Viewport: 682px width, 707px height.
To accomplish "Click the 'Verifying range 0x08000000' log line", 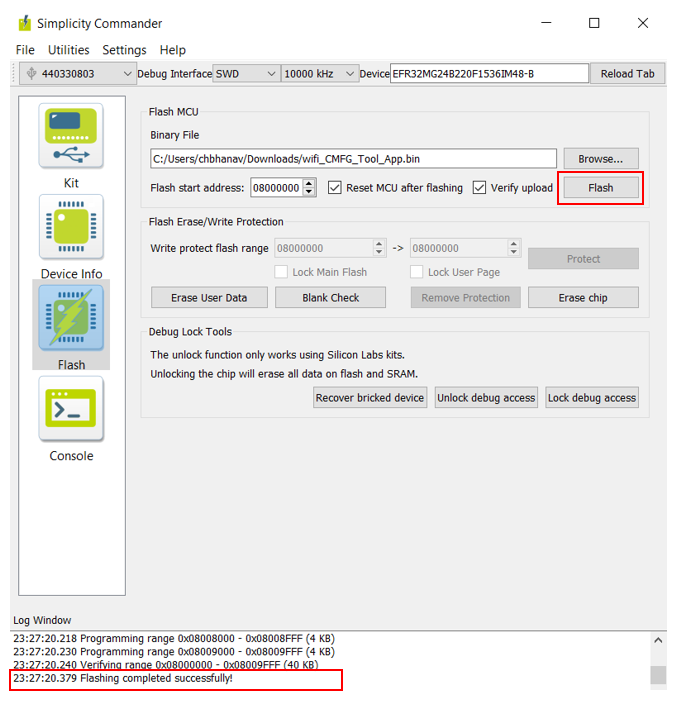I will click(x=165, y=665).
